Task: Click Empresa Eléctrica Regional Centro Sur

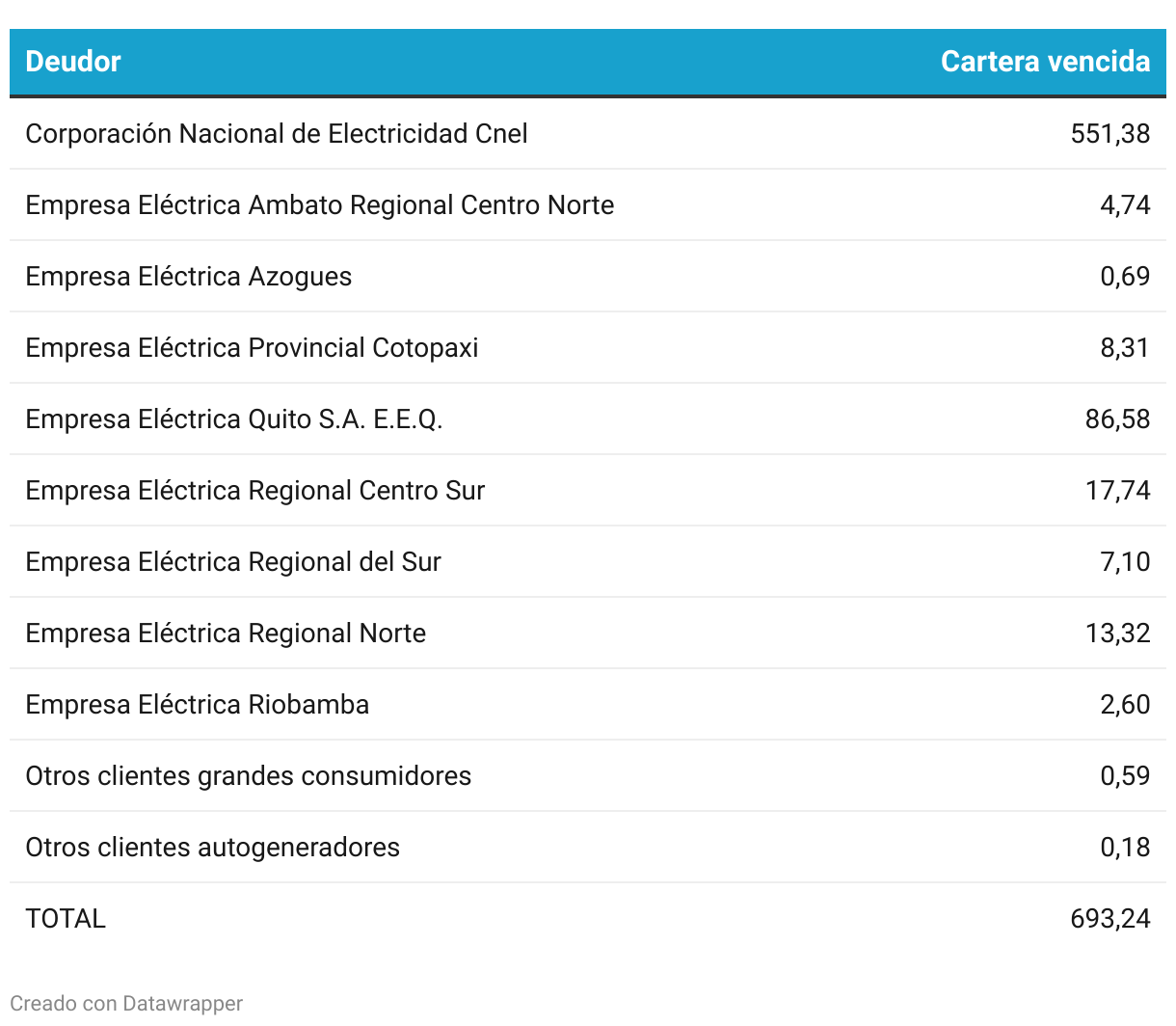Action: tap(254, 491)
